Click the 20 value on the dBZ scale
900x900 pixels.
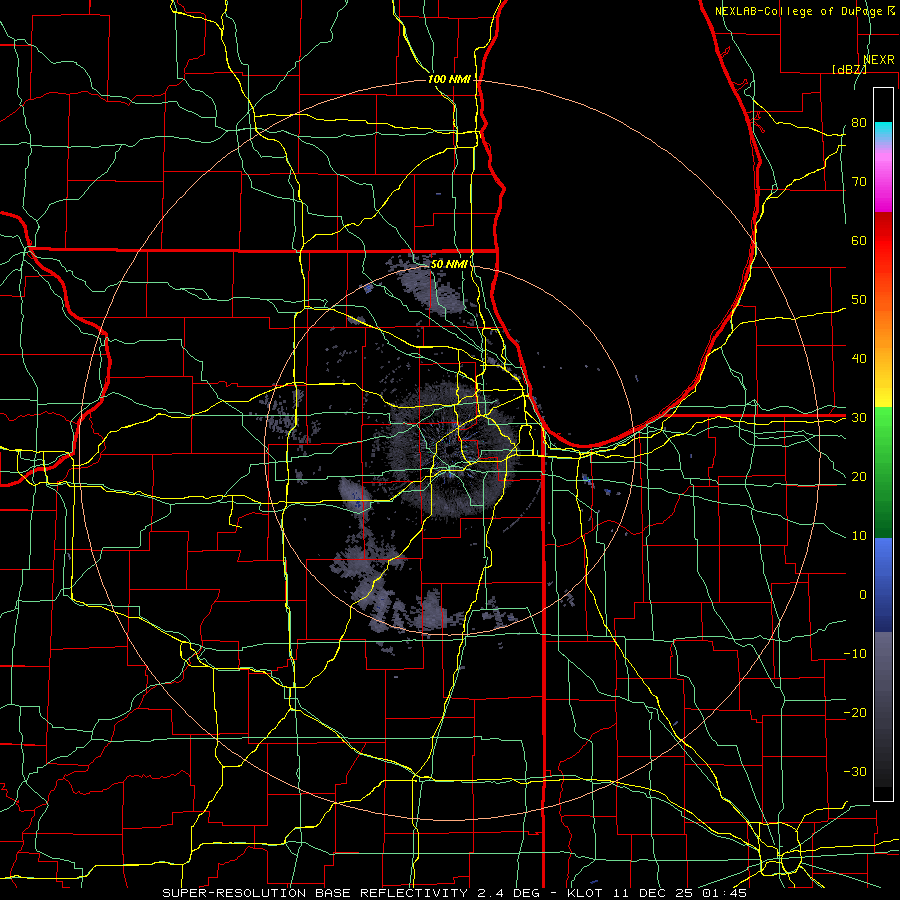point(859,476)
